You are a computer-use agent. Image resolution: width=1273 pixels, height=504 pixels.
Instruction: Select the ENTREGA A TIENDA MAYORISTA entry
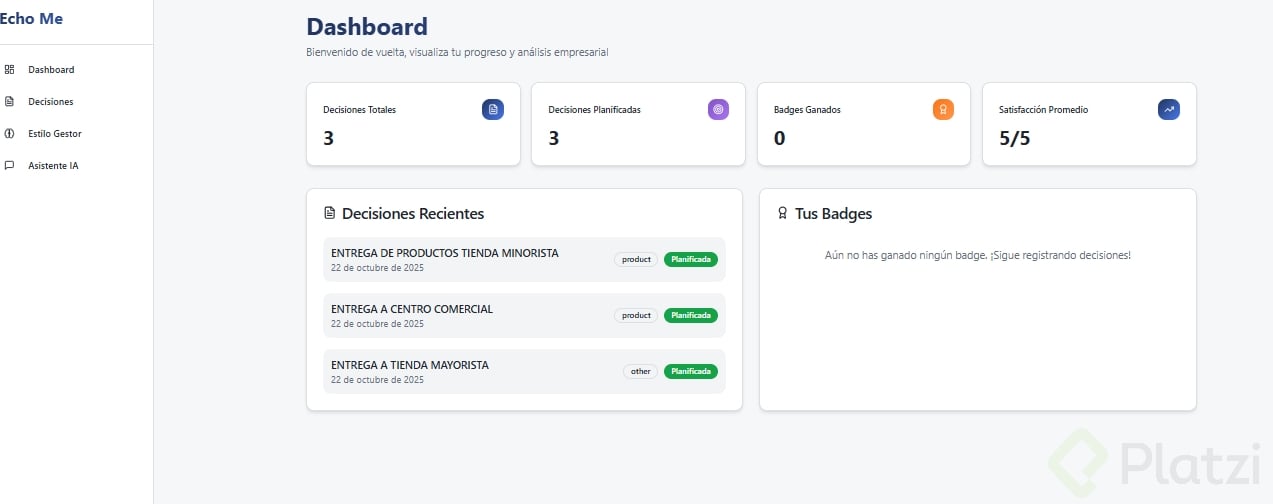click(410, 365)
